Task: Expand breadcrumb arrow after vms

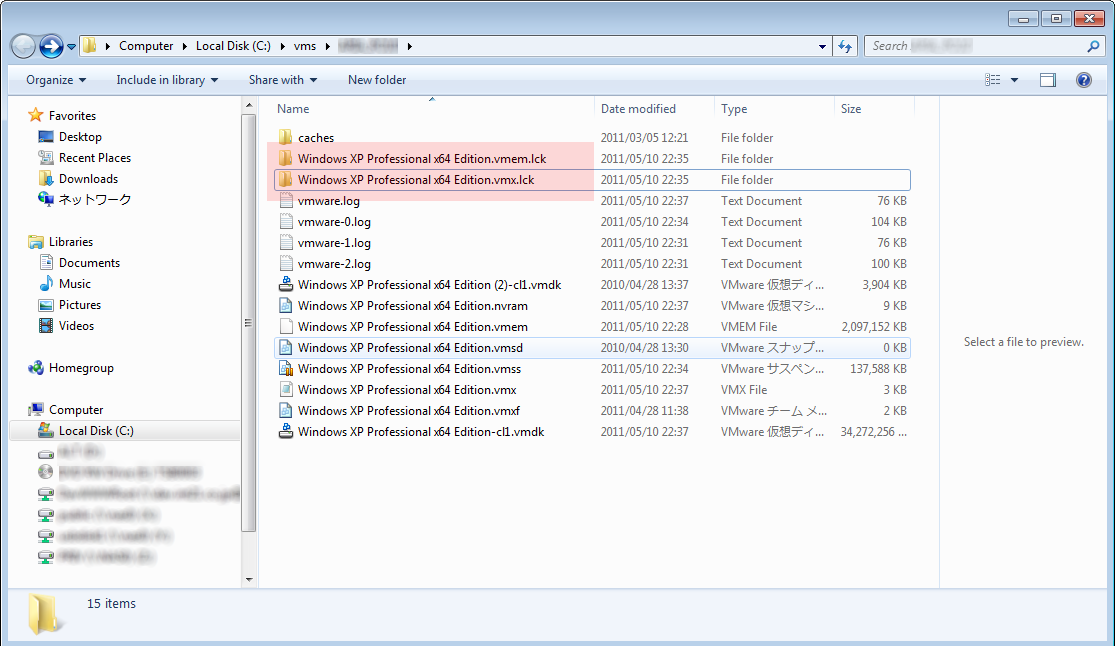Action: 328,46
